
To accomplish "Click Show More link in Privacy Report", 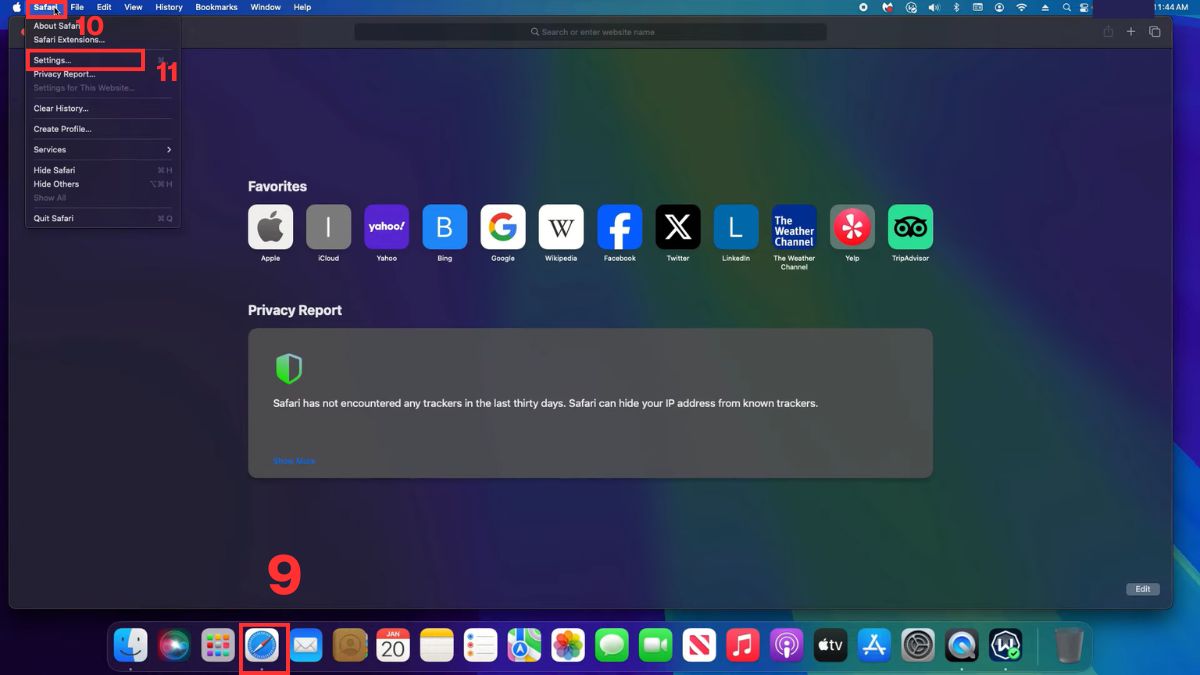I will pos(294,461).
